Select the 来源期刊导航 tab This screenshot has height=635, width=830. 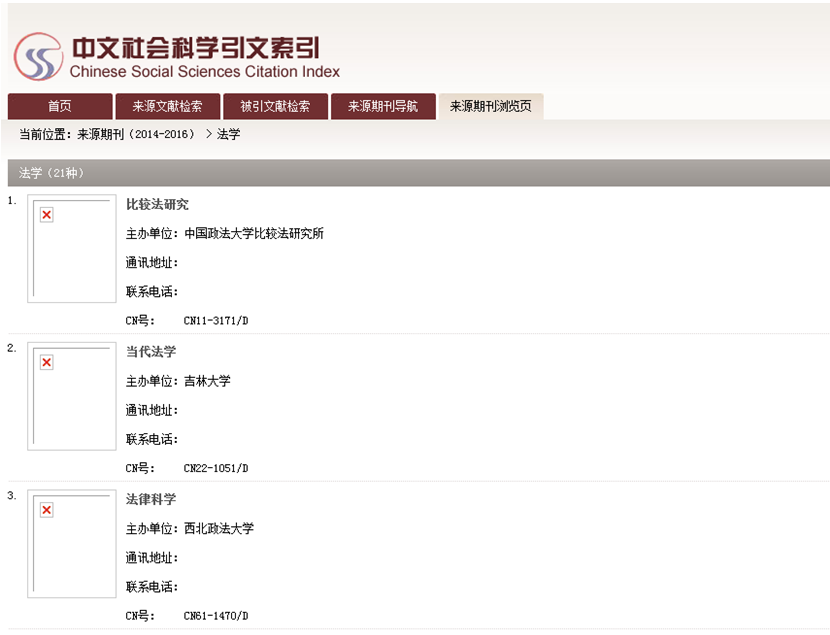point(383,107)
